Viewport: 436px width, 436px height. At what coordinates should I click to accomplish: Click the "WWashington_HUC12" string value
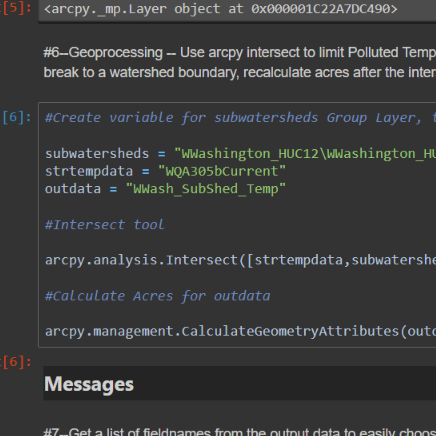tap(305, 154)
